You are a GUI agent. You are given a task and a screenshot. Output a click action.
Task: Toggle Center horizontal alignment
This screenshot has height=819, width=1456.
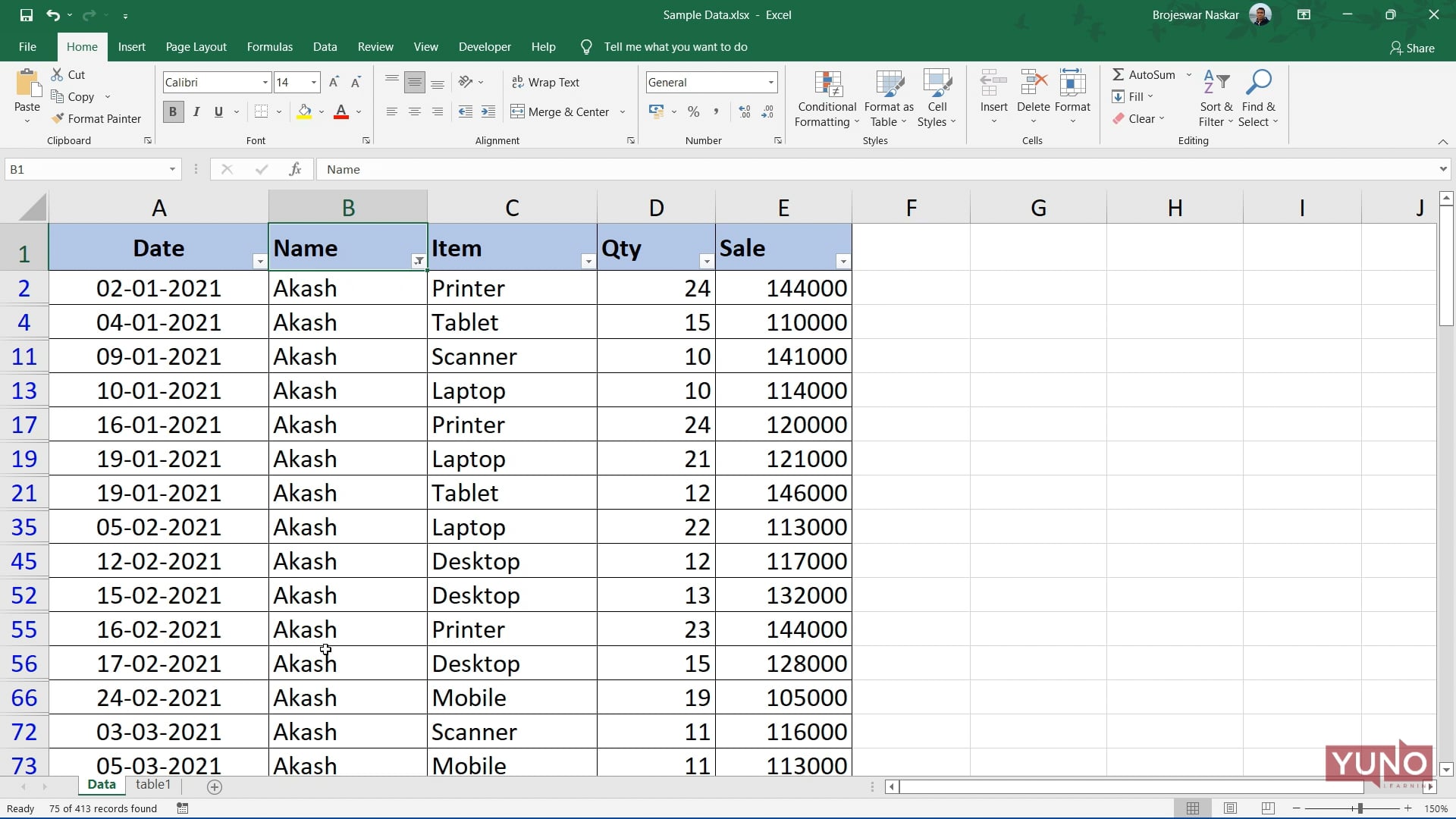414,111
